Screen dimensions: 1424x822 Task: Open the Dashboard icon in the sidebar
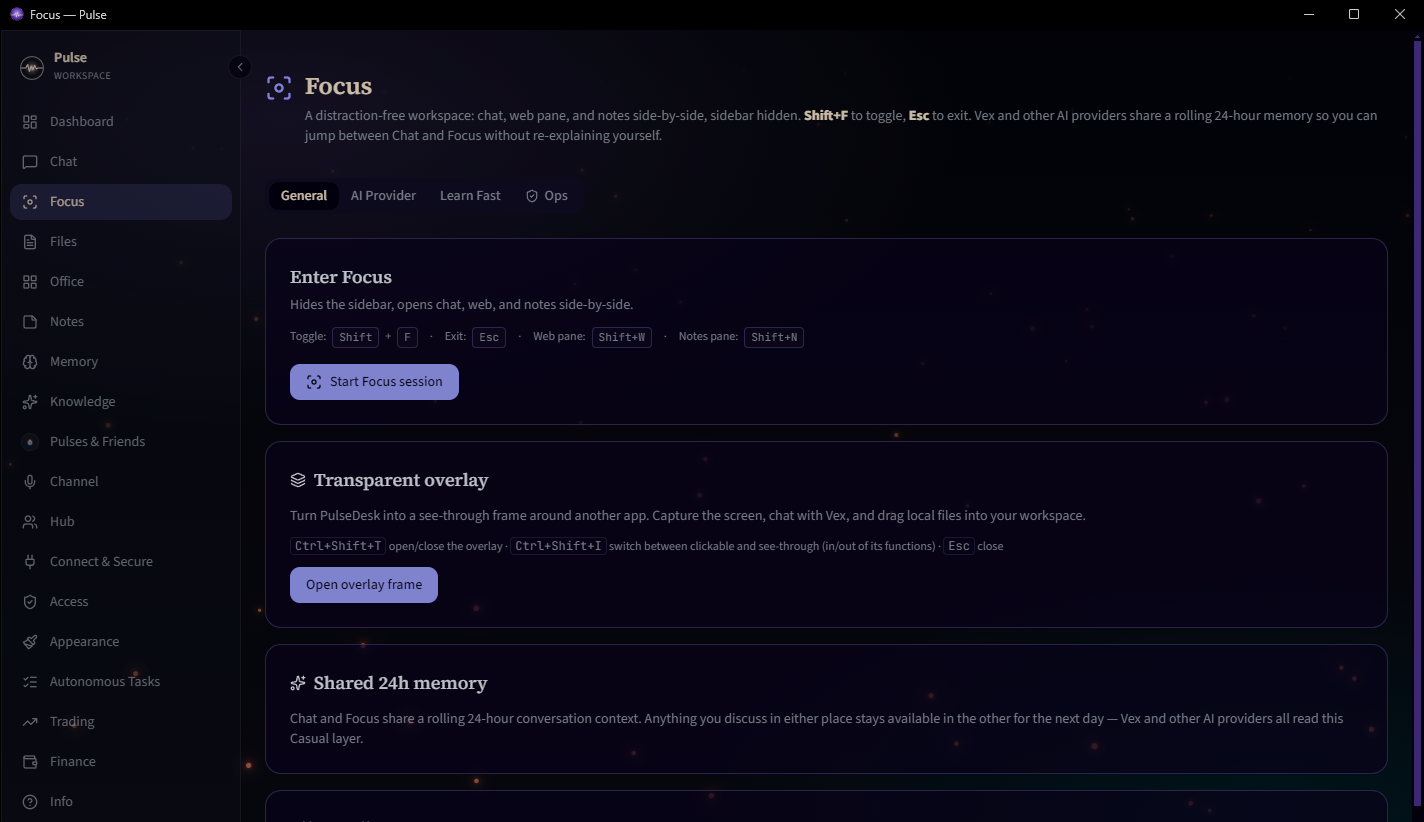pos(30,122)
